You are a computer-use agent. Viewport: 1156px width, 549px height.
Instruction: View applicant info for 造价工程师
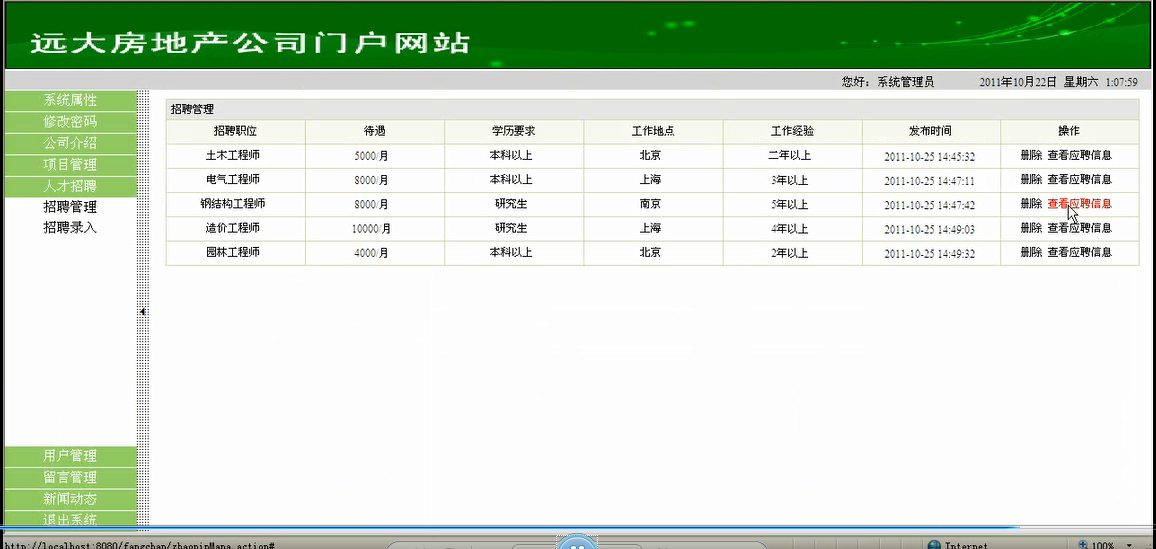pos(1079,228)
